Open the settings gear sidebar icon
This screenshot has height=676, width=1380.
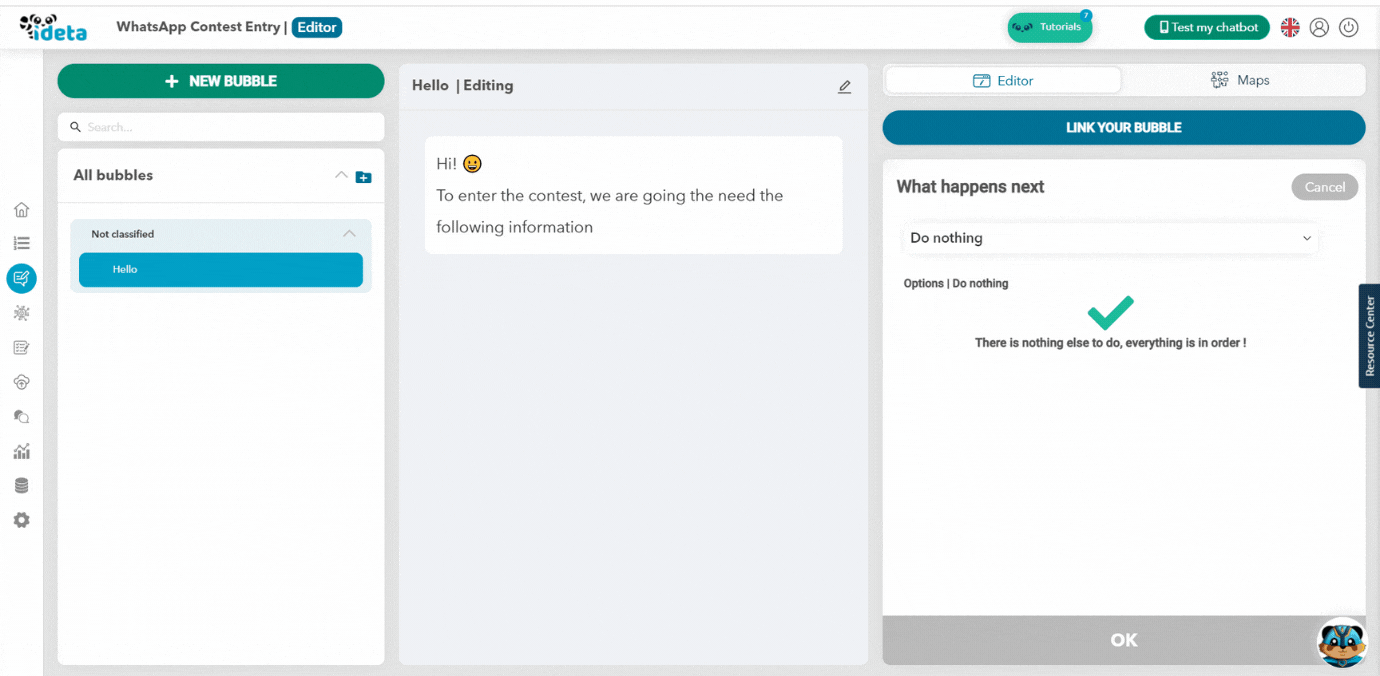pyautogui.click(x=21, y=520)
